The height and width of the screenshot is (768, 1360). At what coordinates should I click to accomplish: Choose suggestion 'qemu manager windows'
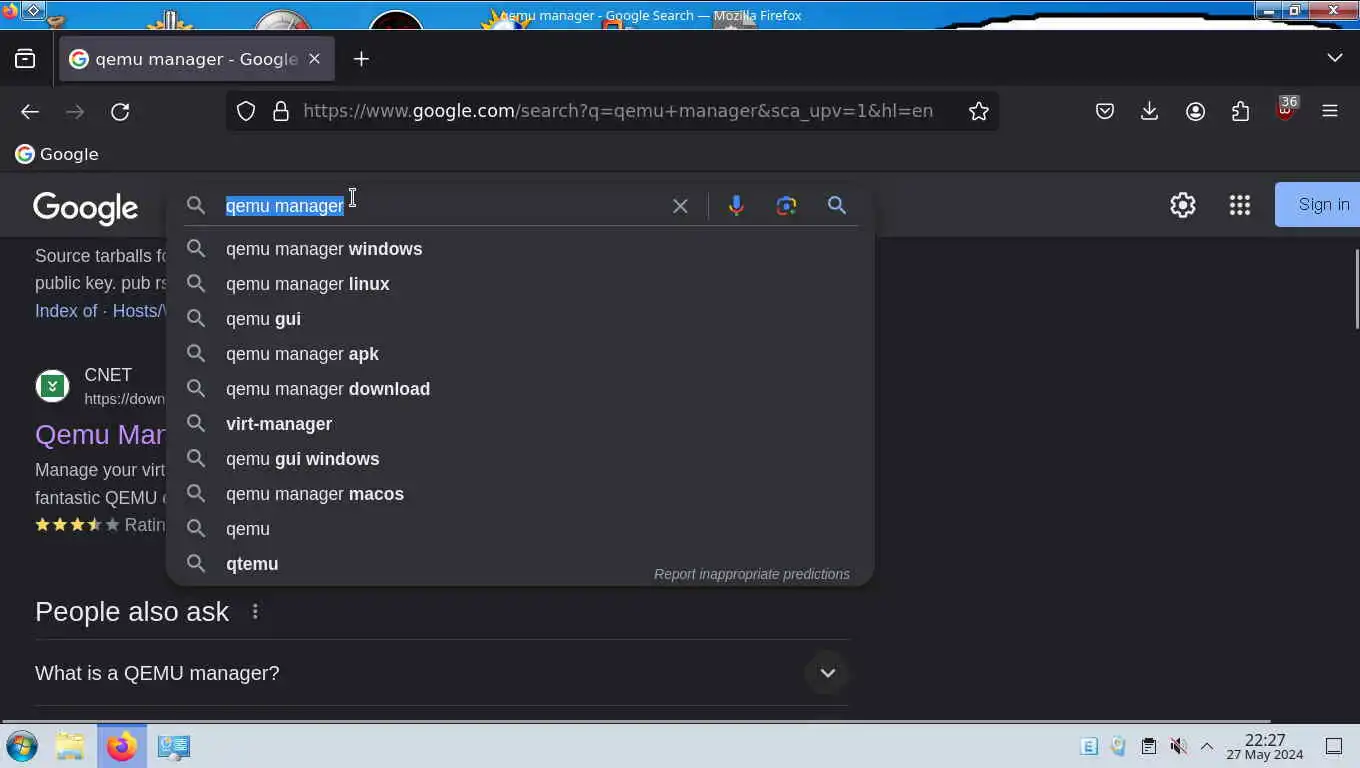pos(520,249)
